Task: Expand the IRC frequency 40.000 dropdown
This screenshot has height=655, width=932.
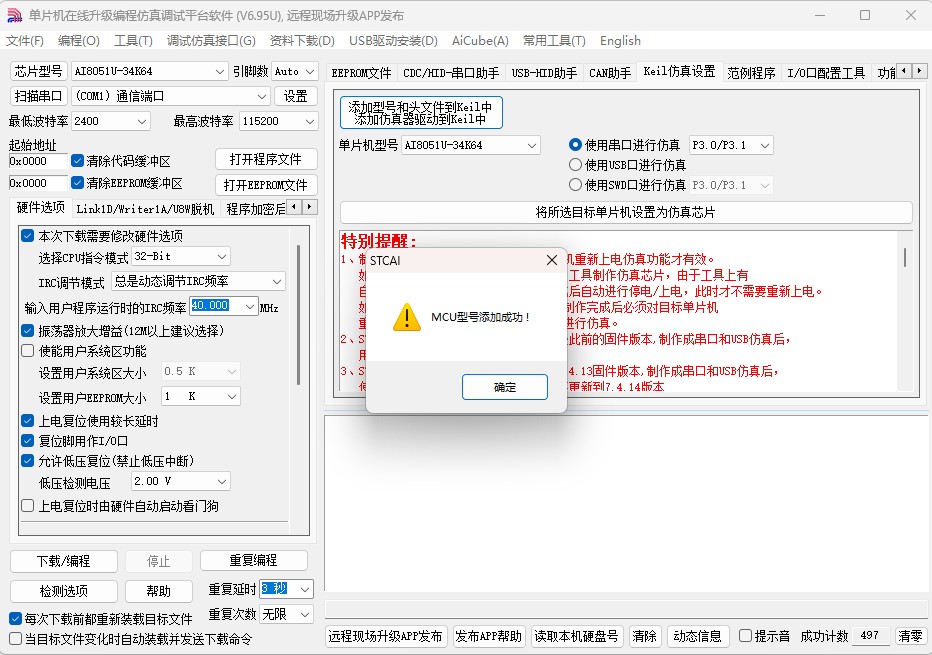Action: click(x=250, y=306)
